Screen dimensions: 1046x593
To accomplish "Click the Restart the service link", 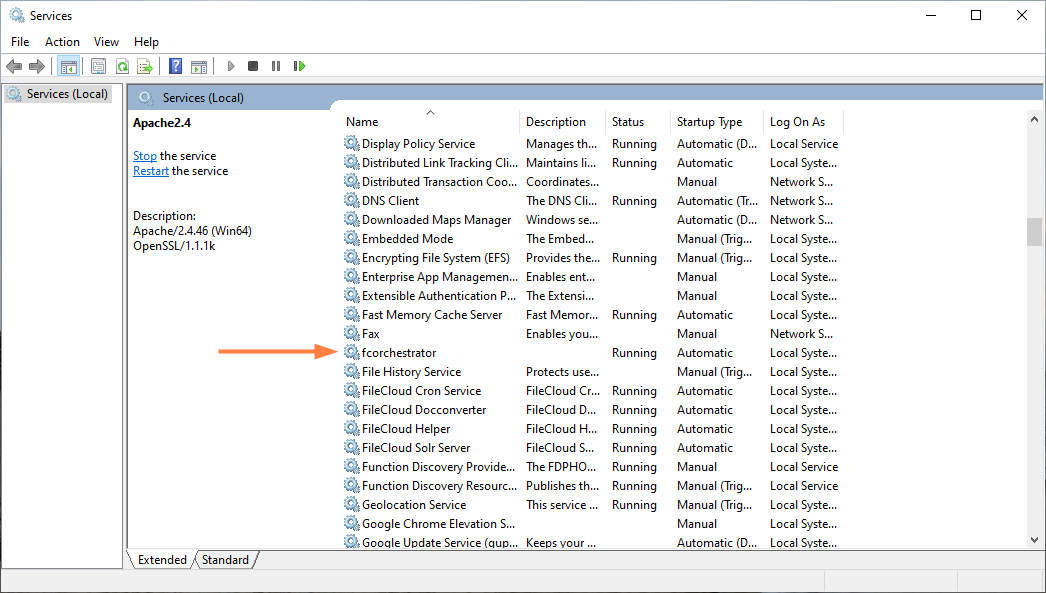I will tap(151, 171).
